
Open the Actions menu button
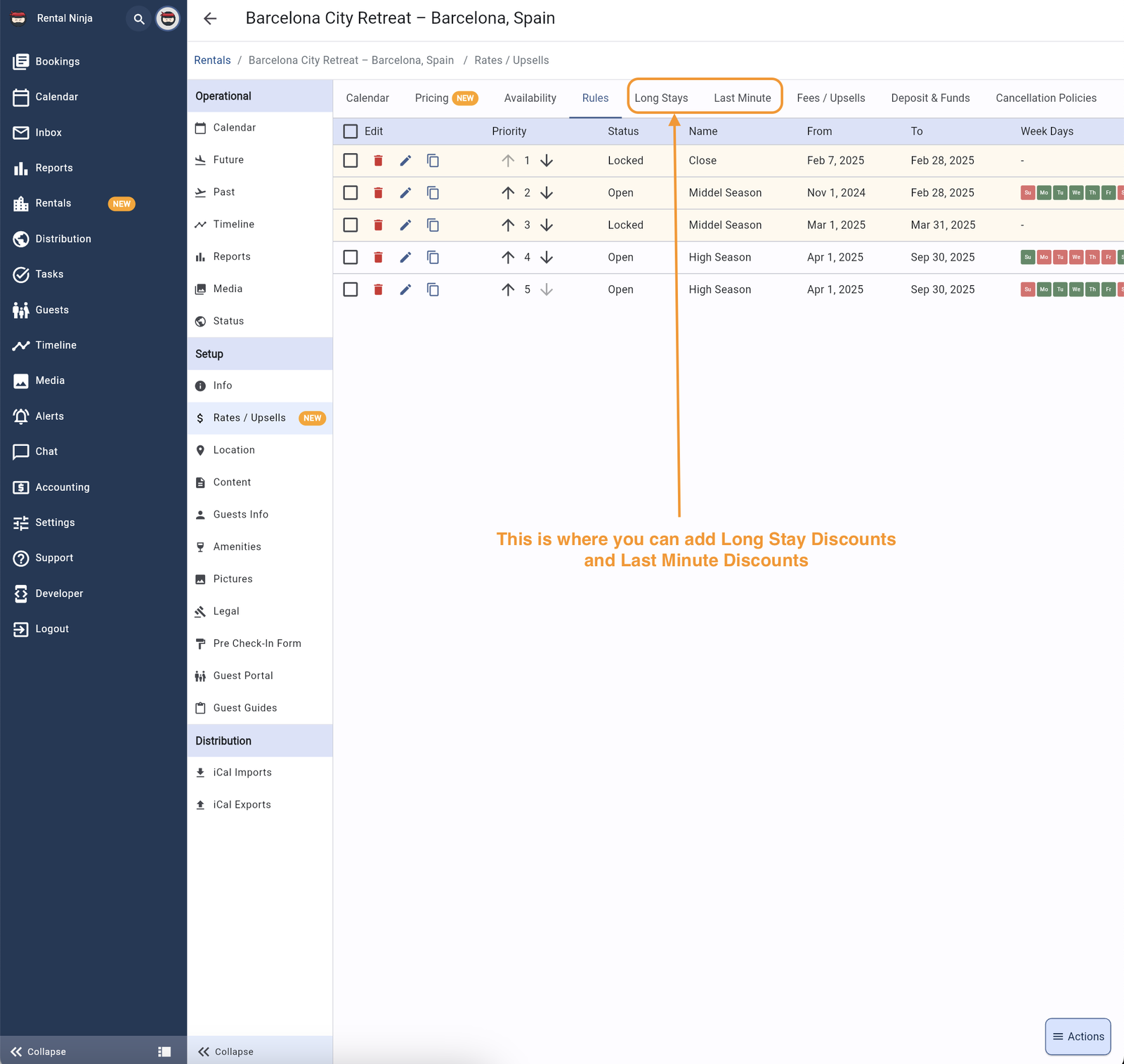(x=1078, y=1037)
